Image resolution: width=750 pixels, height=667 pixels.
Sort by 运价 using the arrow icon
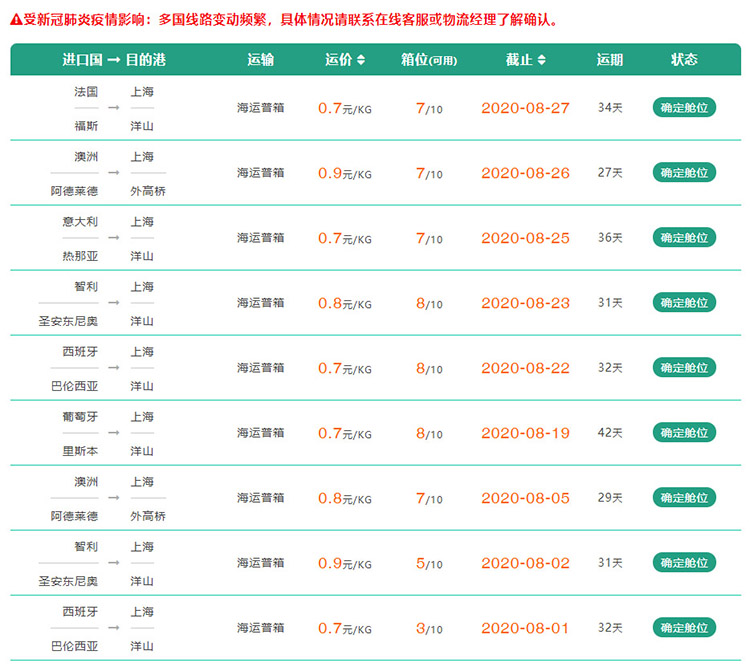coord(361,60)
